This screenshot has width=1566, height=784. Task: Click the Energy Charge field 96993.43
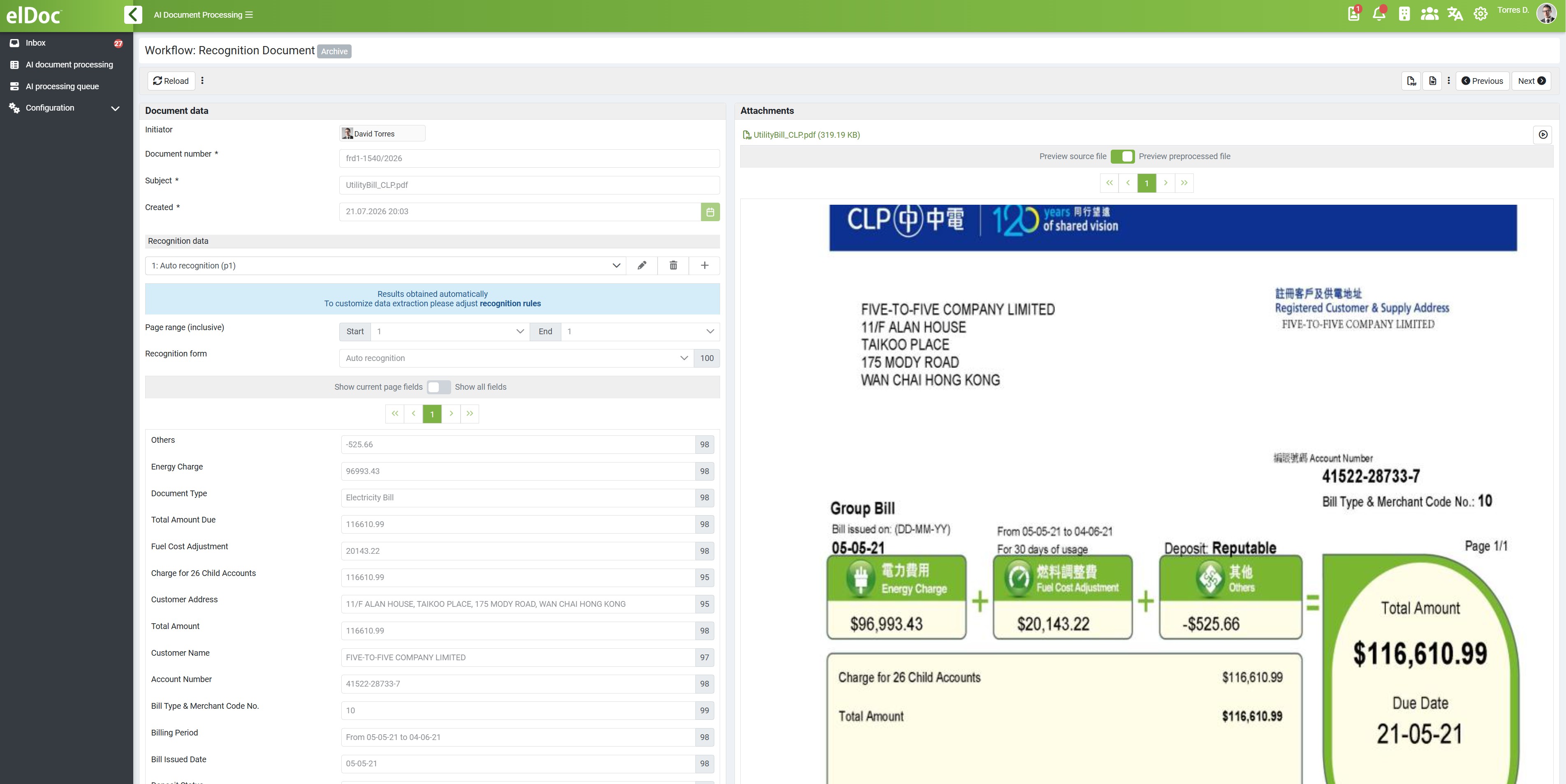518,471
